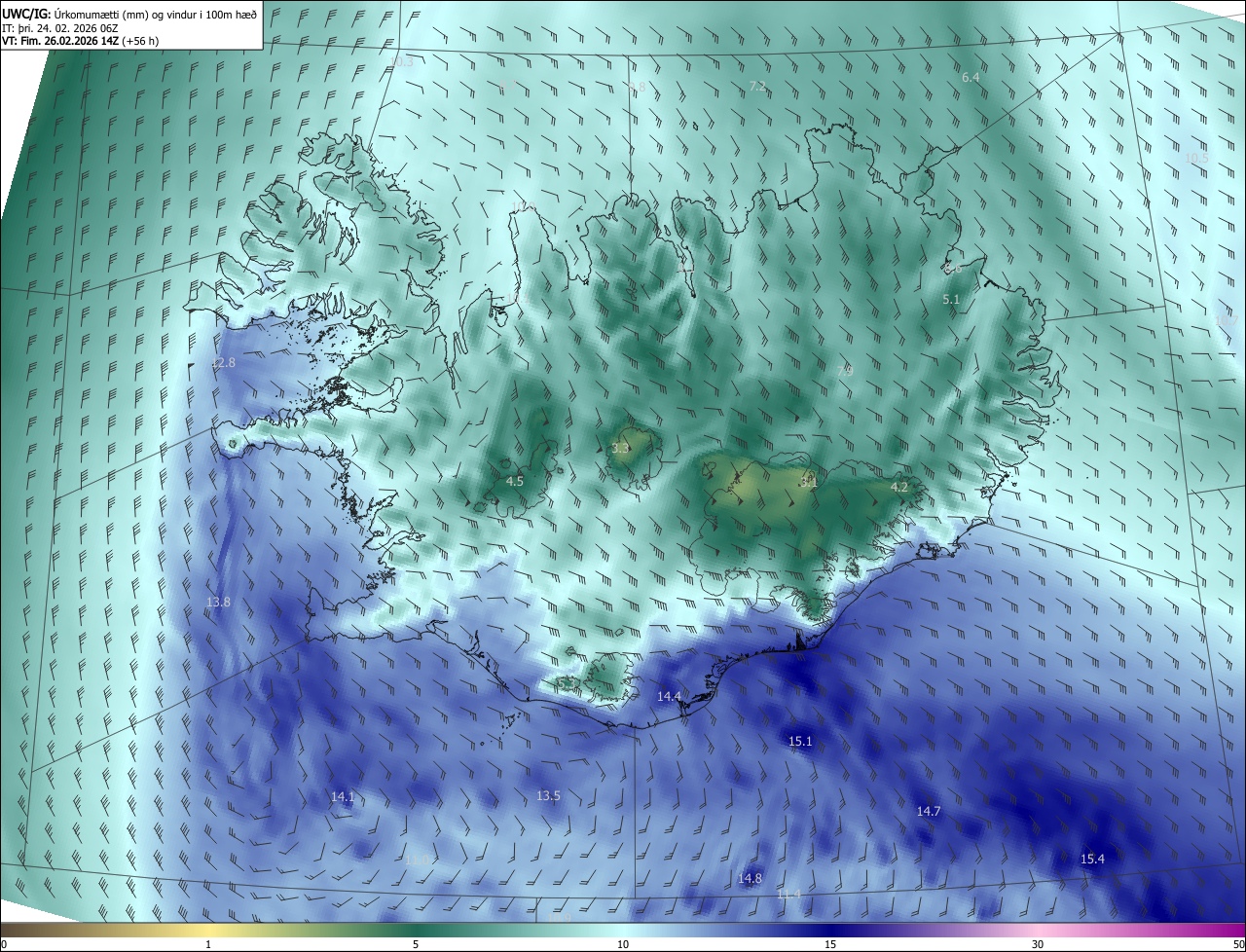Click the map value label 6.4
The image size is (1246, 952).
[x=971, y=77]
